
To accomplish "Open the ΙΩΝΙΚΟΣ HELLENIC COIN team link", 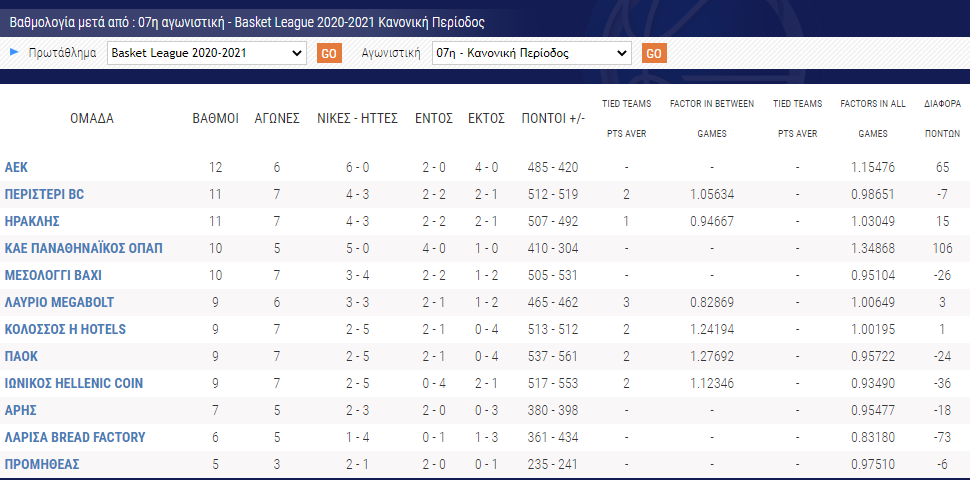I will click(x=74, y=383).
